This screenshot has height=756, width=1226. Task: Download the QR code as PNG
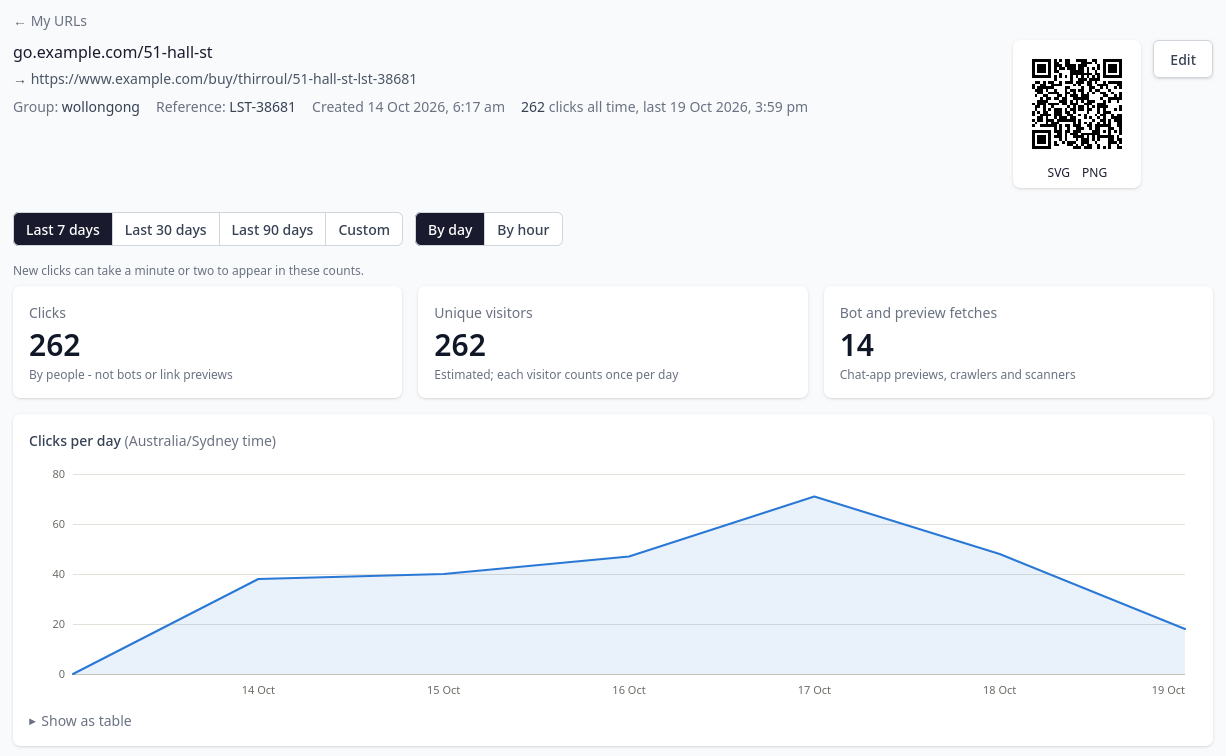[x=1094, y=172]
